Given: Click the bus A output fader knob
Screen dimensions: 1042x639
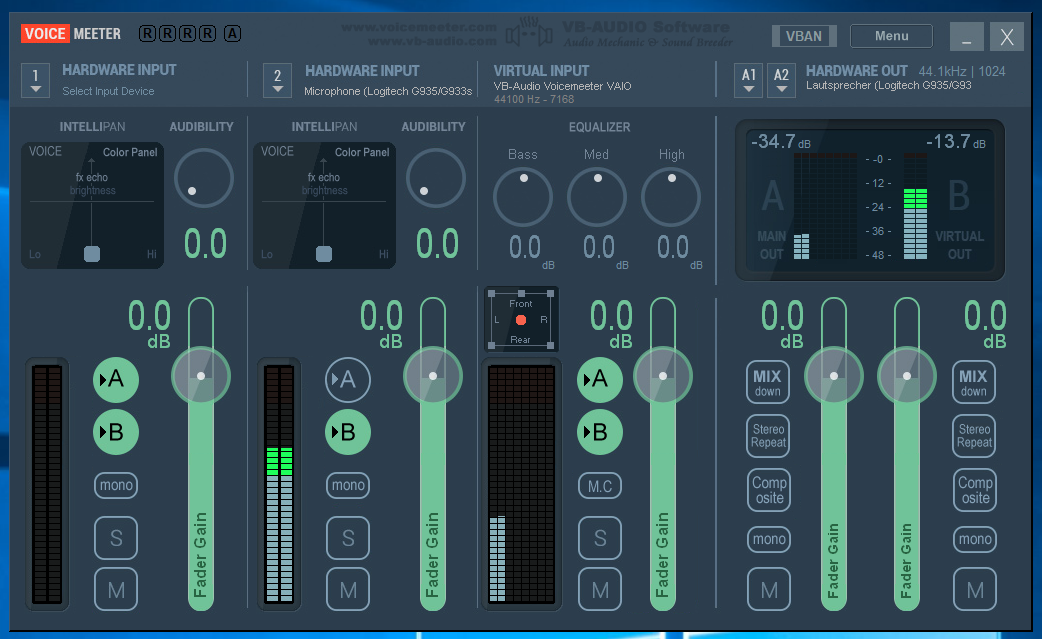Looking at the screenshot, I should tap(833, 376).
